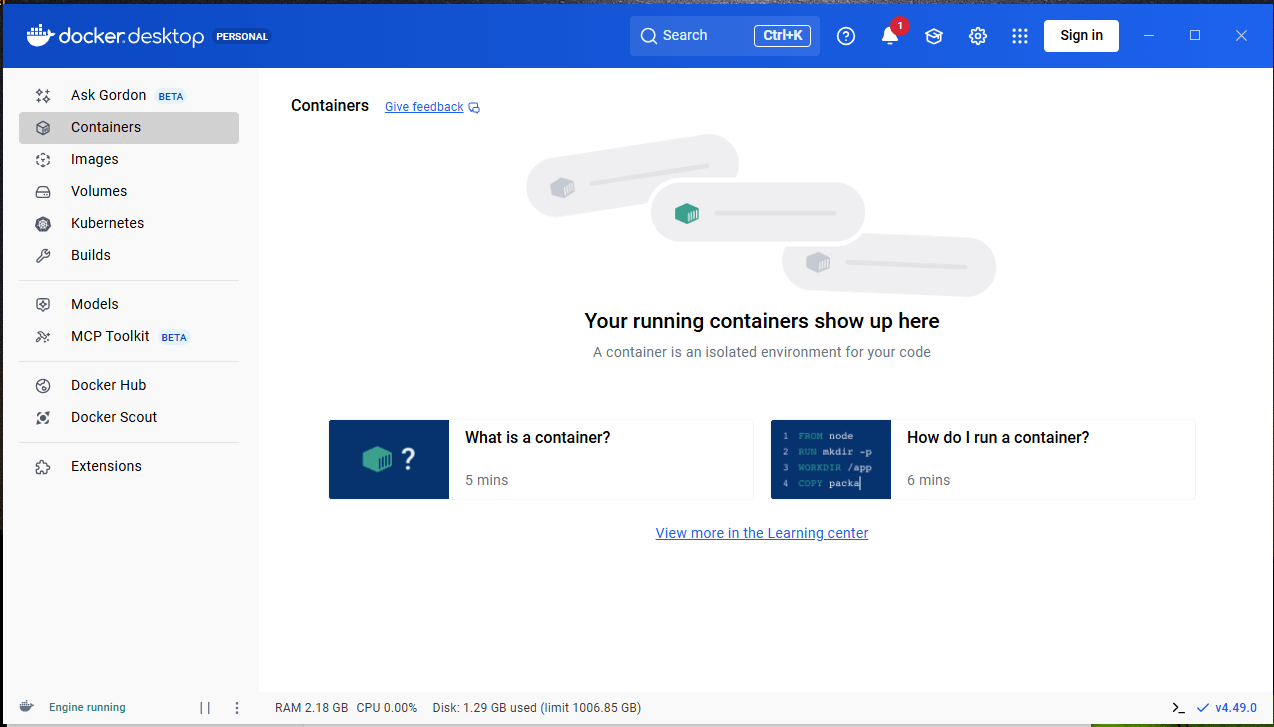
Task: Open the Learning center graduation cap icon
Action: (x=934, y=36)
